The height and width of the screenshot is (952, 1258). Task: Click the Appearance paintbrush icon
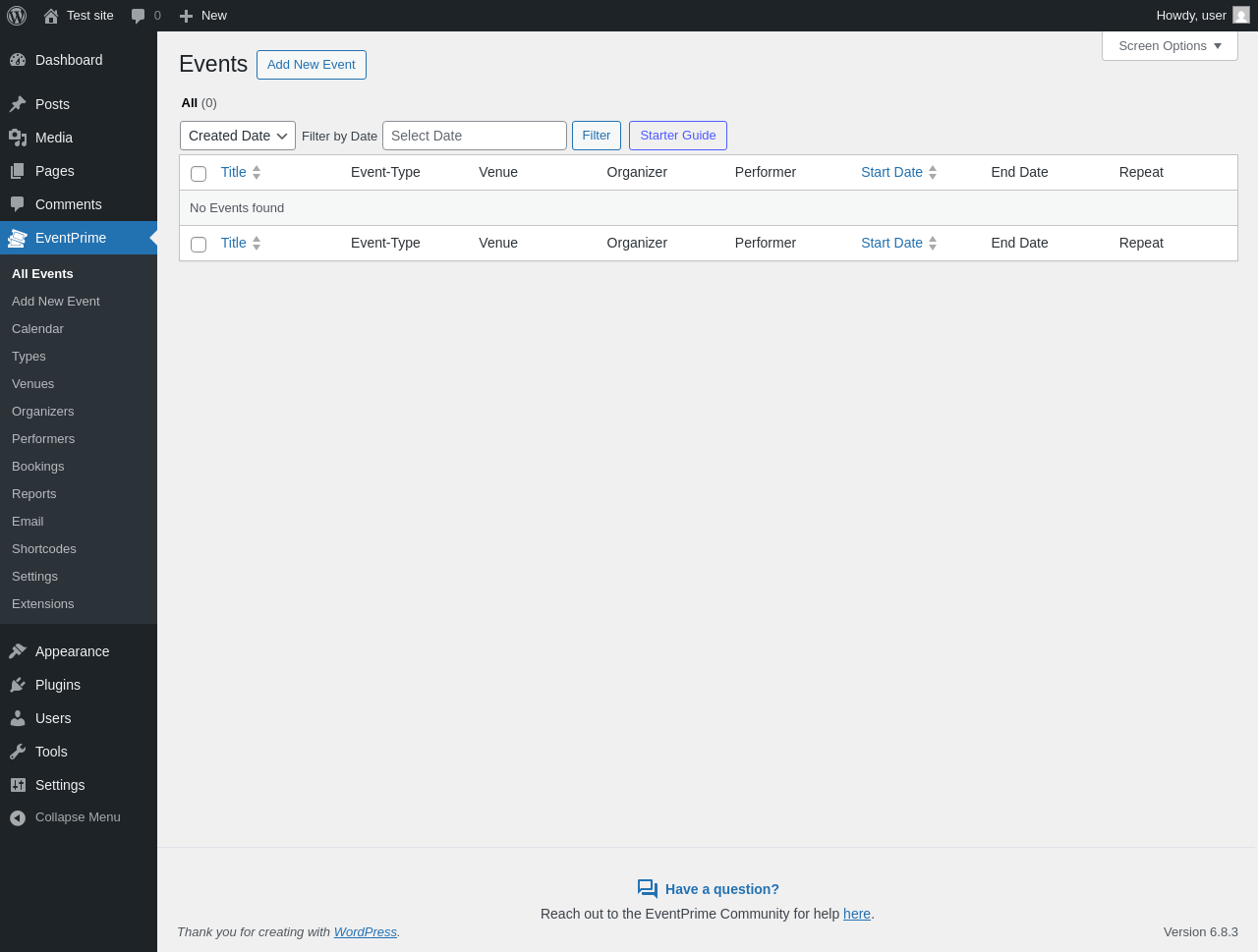pos(18,651)
